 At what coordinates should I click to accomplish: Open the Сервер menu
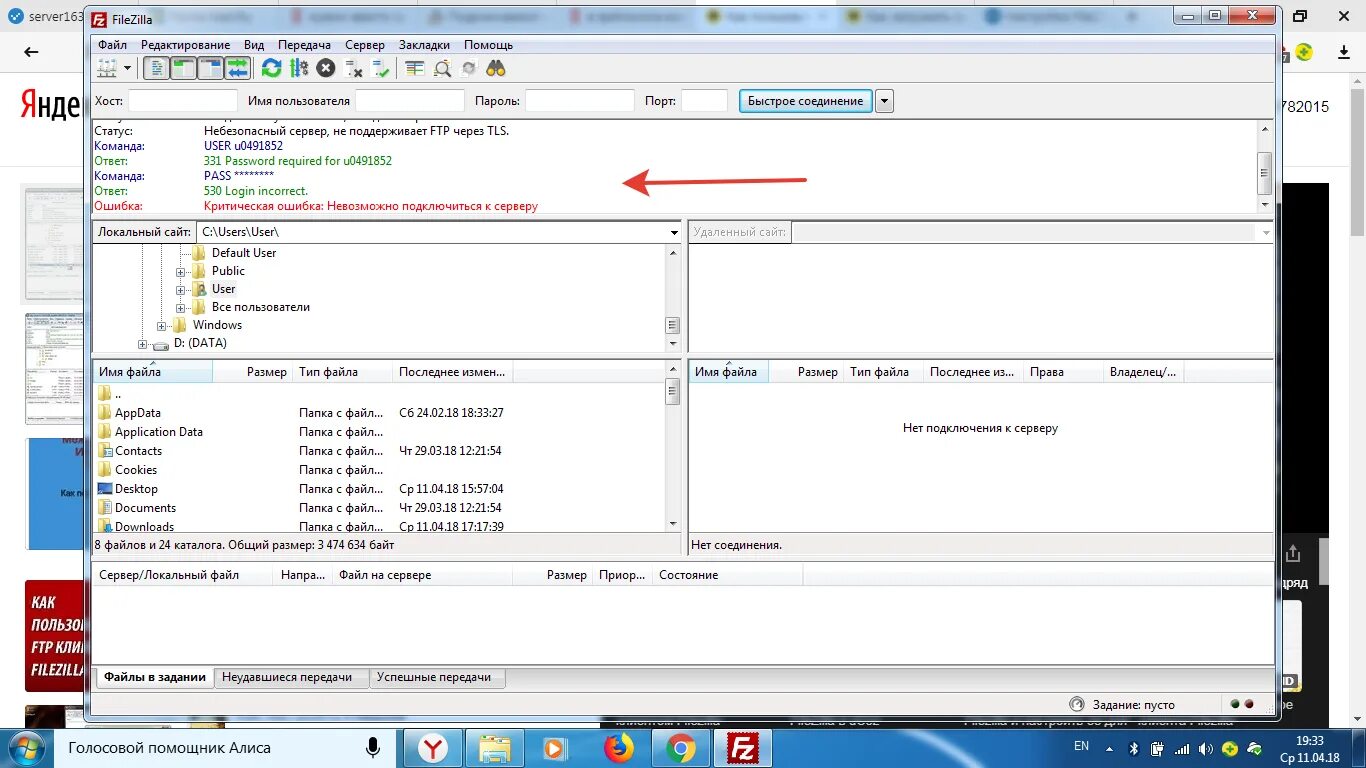pyautogui.click(x=365, y=45)
